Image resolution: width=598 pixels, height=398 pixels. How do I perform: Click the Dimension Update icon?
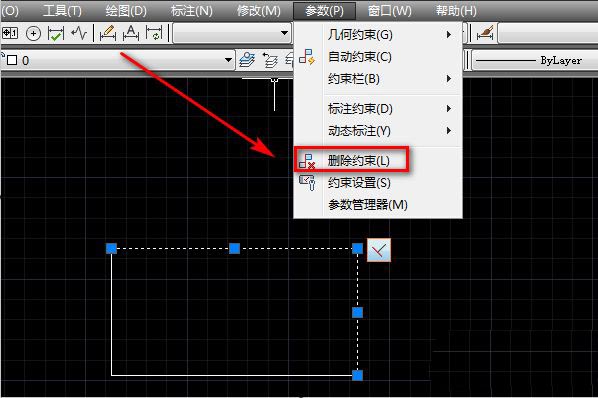coord(154,33)
